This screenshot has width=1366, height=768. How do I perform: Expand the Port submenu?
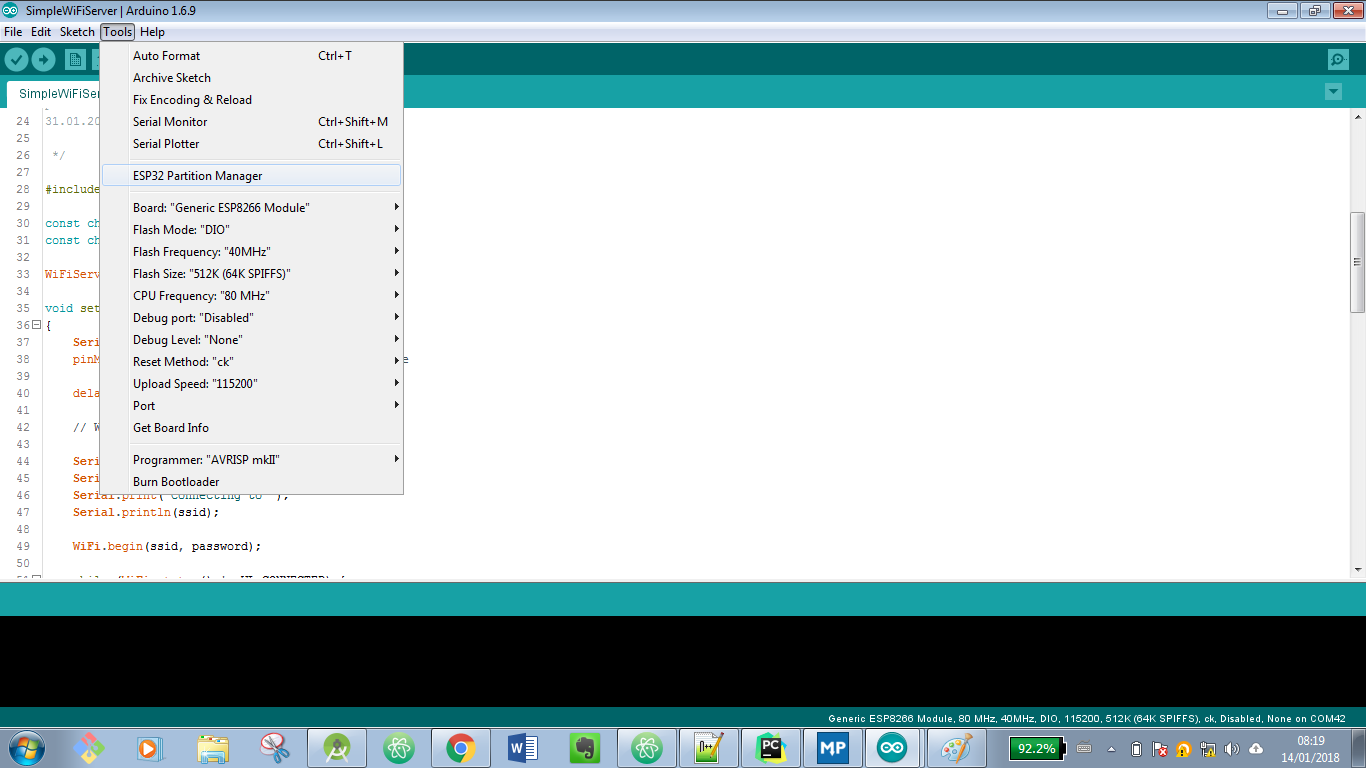(x=252, y=406)
